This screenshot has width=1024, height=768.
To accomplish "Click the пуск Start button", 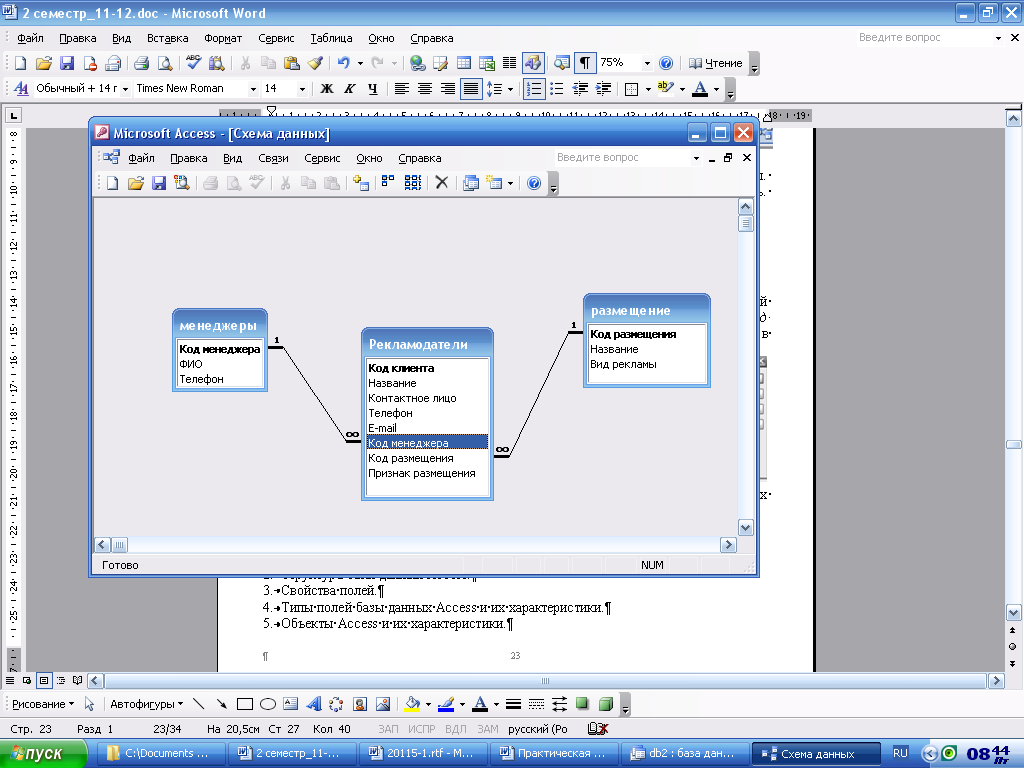I will point(43,754).
